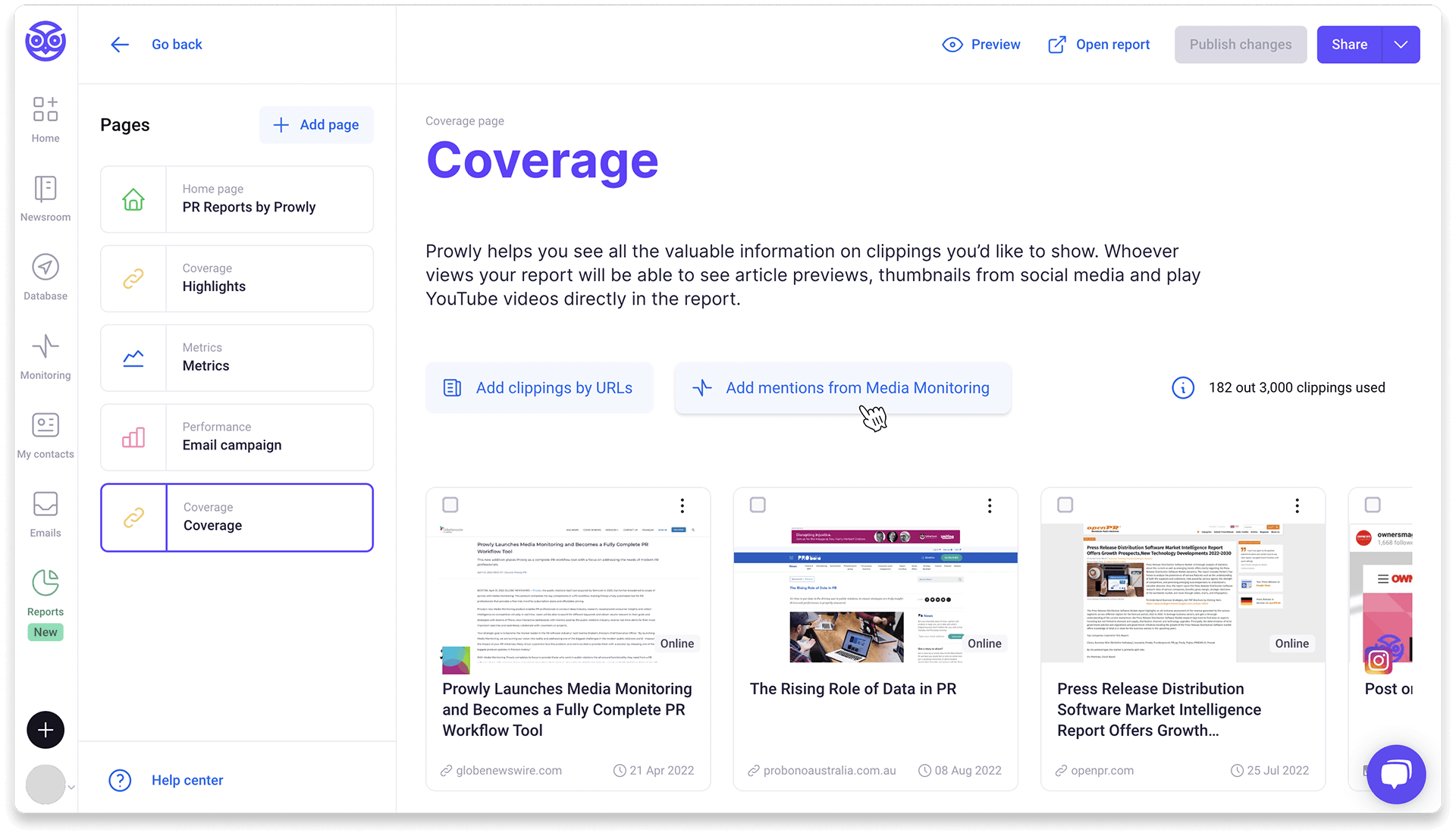Open the Home section in the sidebar
Screen dimensions: 1456x836
click(x=45, y=117)
